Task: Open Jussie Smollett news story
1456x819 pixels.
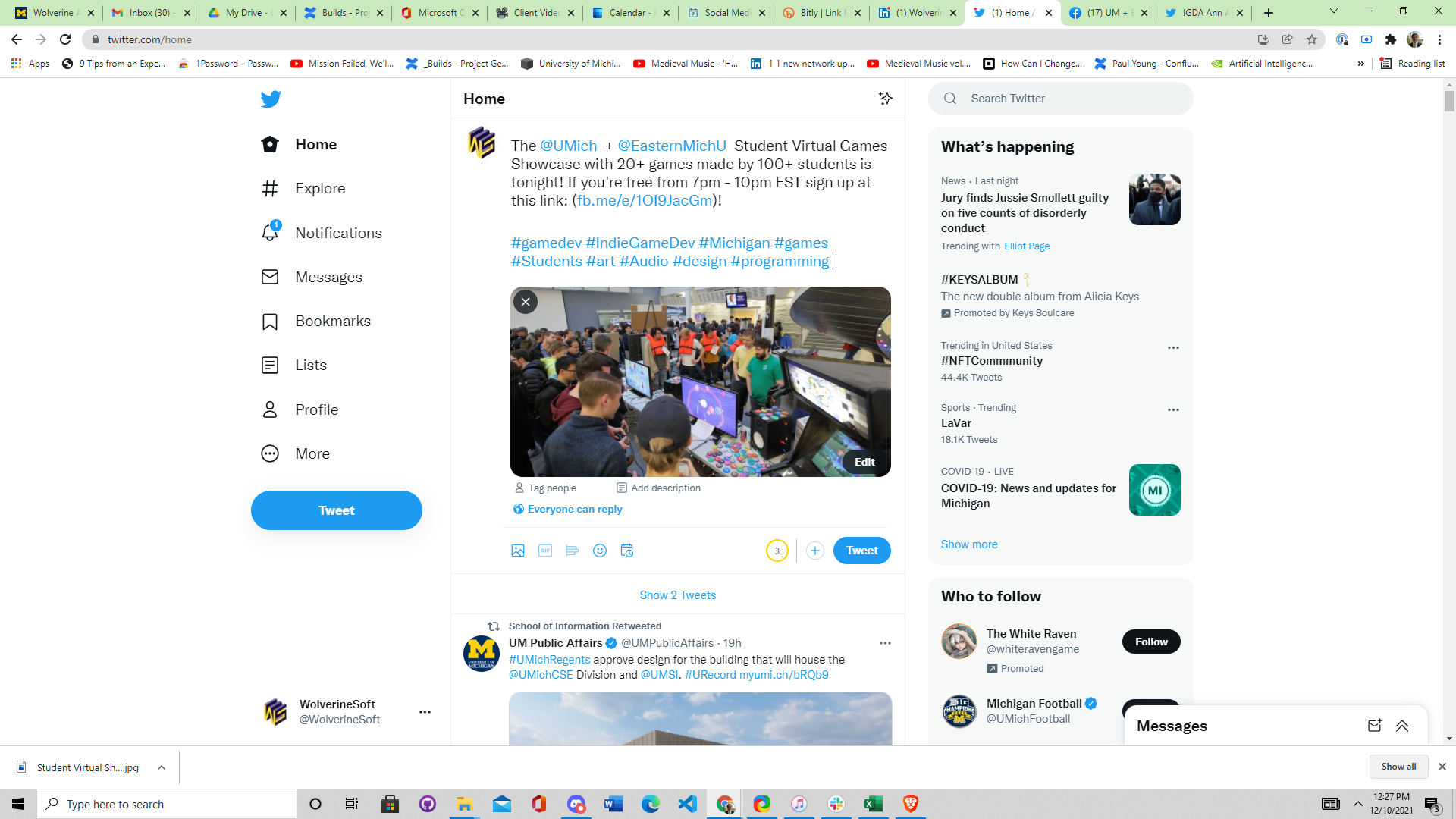Action: (x=1025, y=213)
